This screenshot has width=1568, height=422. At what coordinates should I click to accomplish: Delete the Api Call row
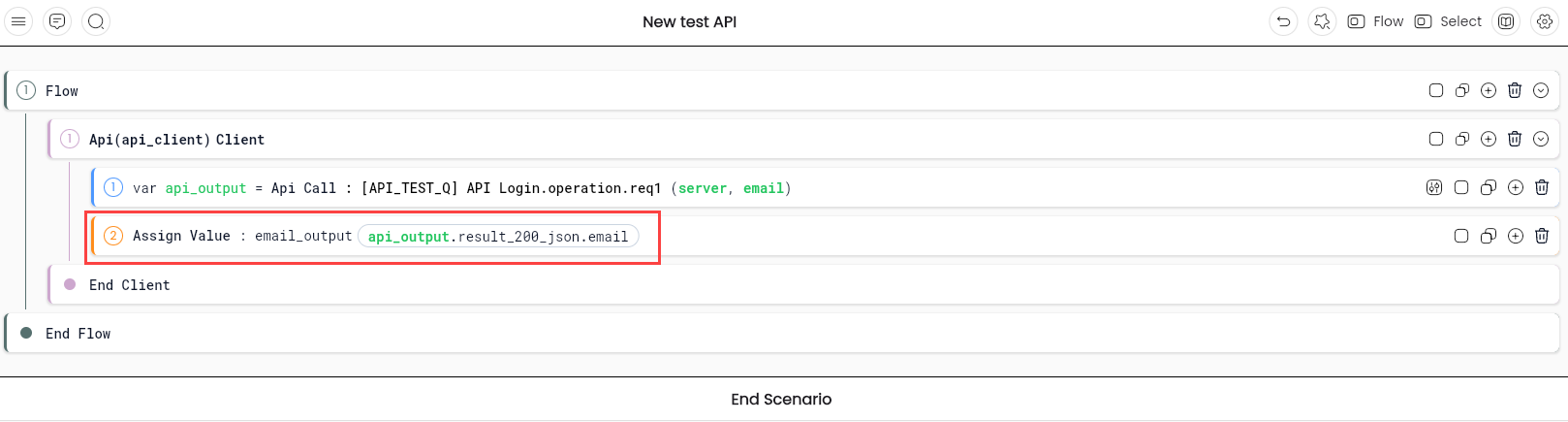pos(1542,187)
